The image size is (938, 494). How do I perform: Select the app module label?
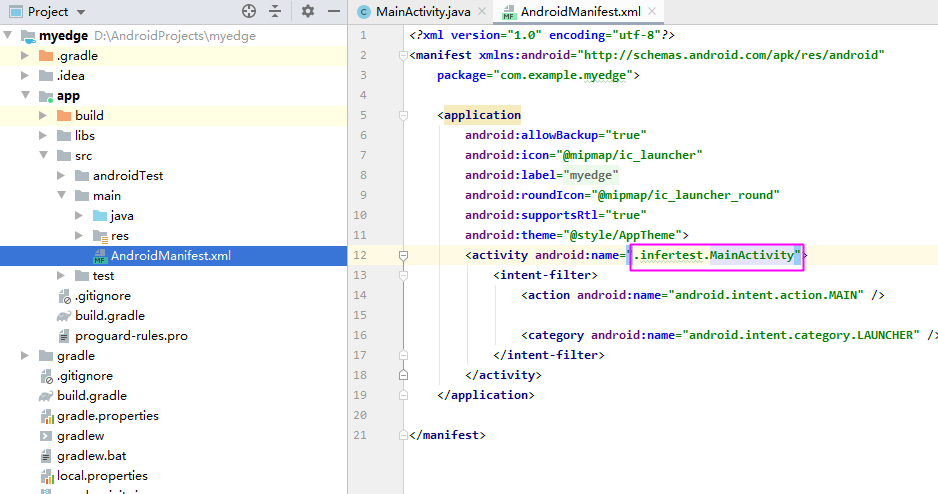tap(68, 96)
